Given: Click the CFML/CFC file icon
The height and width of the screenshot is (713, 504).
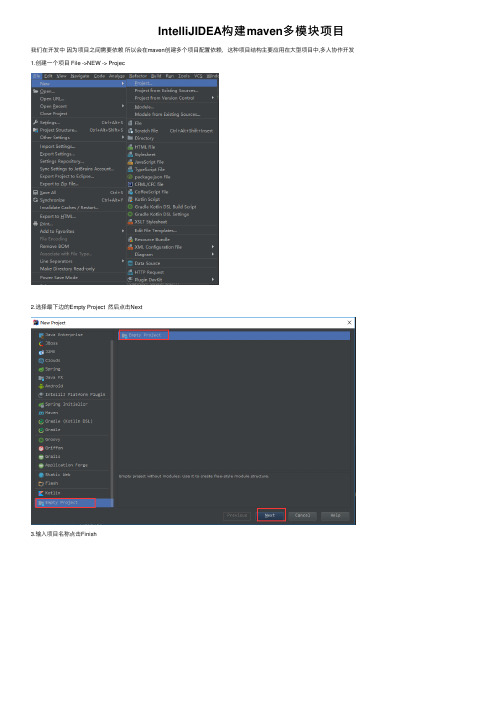Looking at the screenshot, I should (x=130, y=184).
